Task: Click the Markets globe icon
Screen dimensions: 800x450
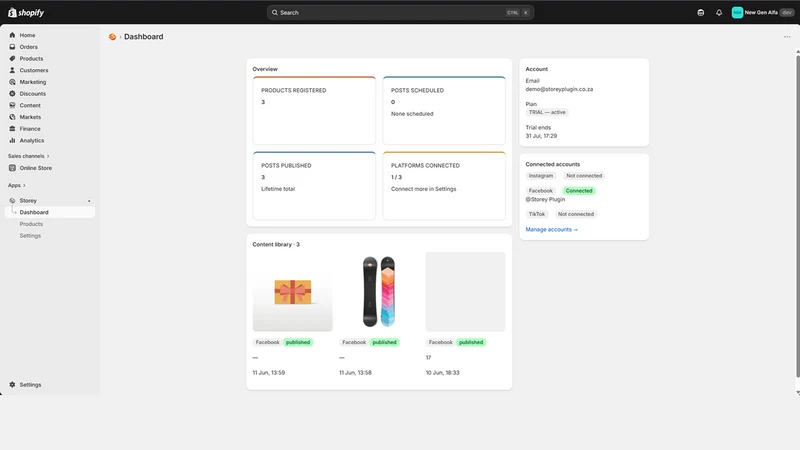Action: coord(12,117)
